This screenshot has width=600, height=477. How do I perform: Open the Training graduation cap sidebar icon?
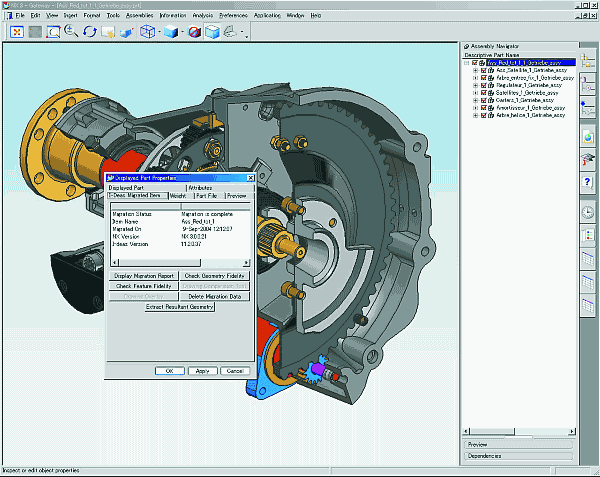[588, 157]
